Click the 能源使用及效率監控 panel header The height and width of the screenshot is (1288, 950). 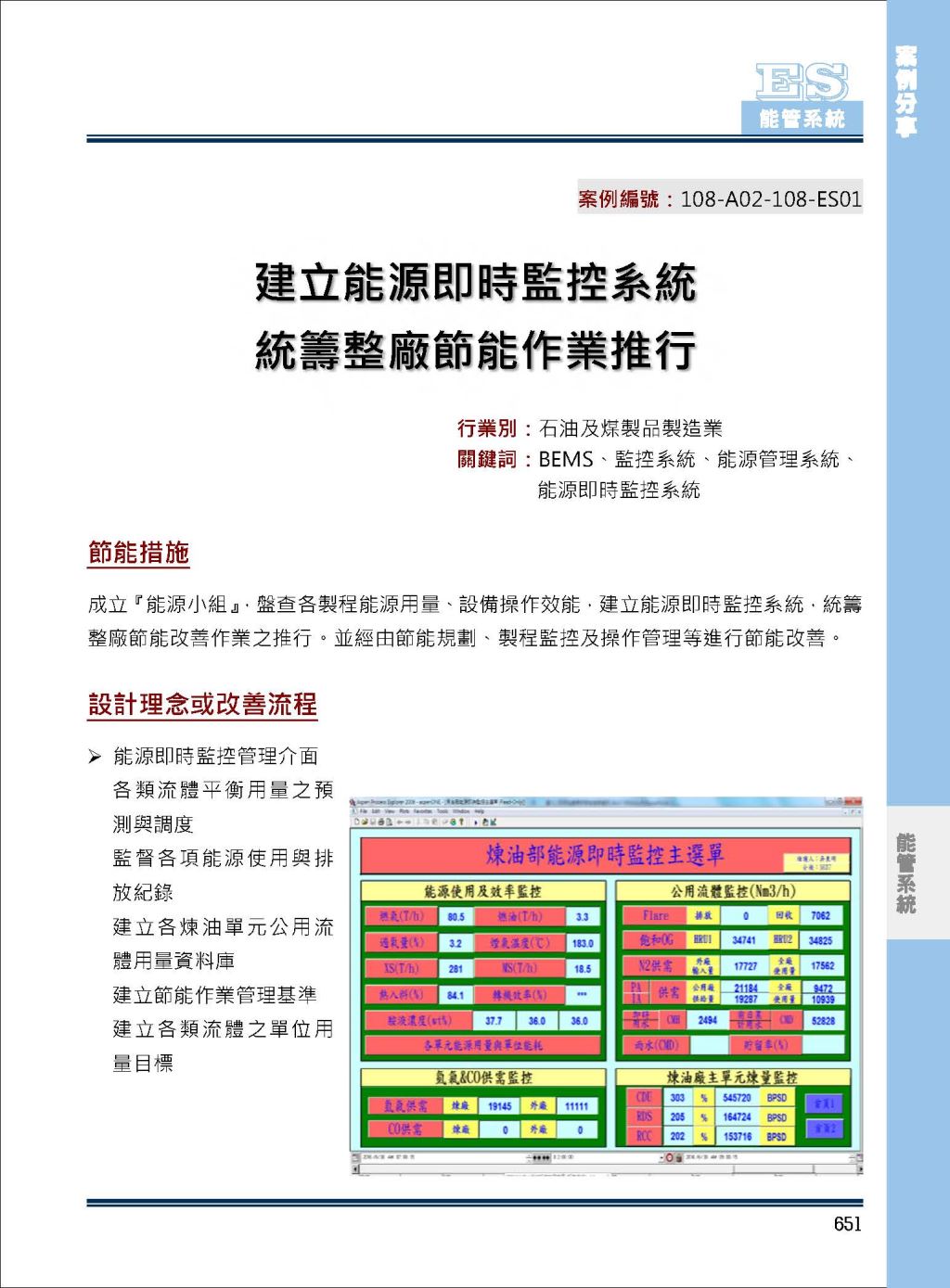[482, 891]
